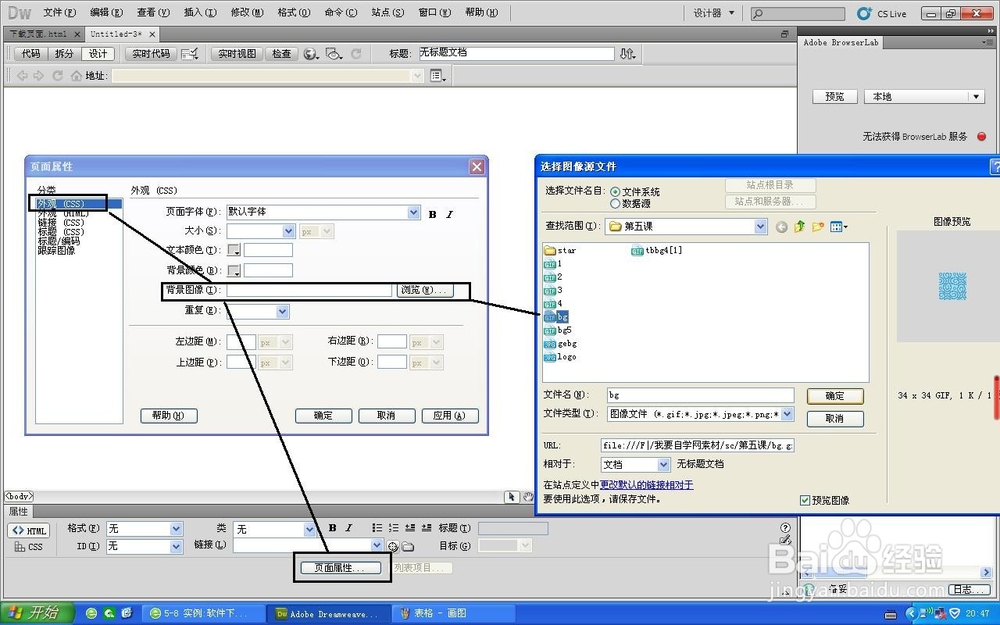Open the background color swatch picker
The height and width of the screenshot is (625, 1000).
click(234, 271)
